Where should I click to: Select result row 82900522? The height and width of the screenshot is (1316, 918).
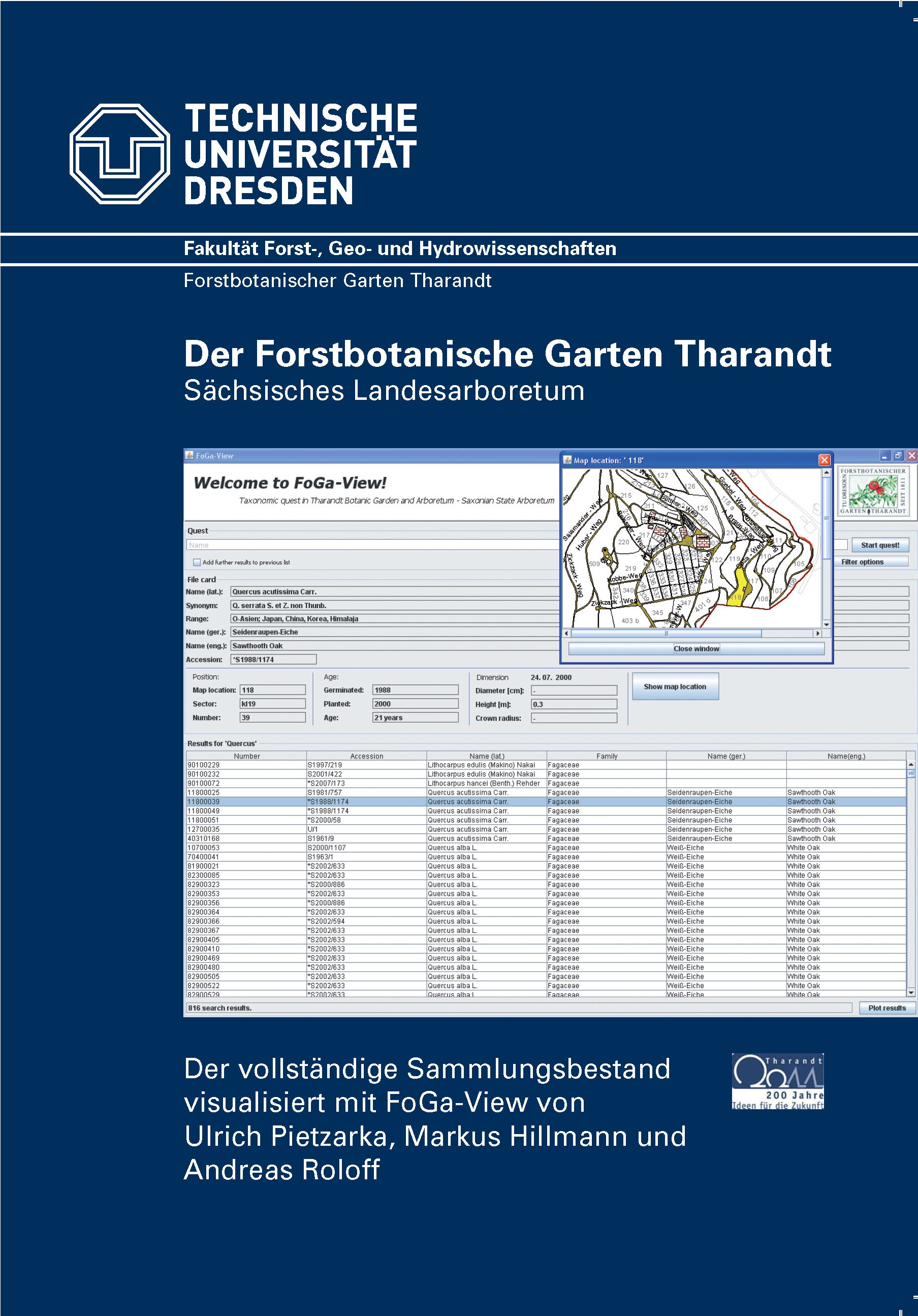click(547, 985)
